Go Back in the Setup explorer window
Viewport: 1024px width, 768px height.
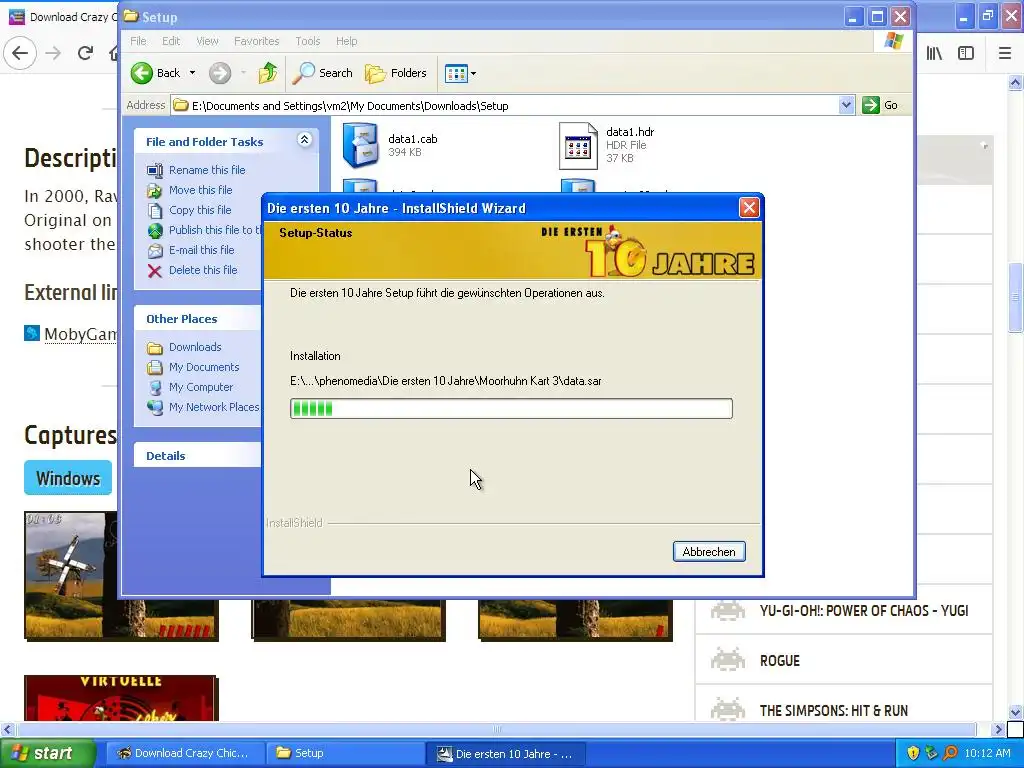tap(155, 73)
